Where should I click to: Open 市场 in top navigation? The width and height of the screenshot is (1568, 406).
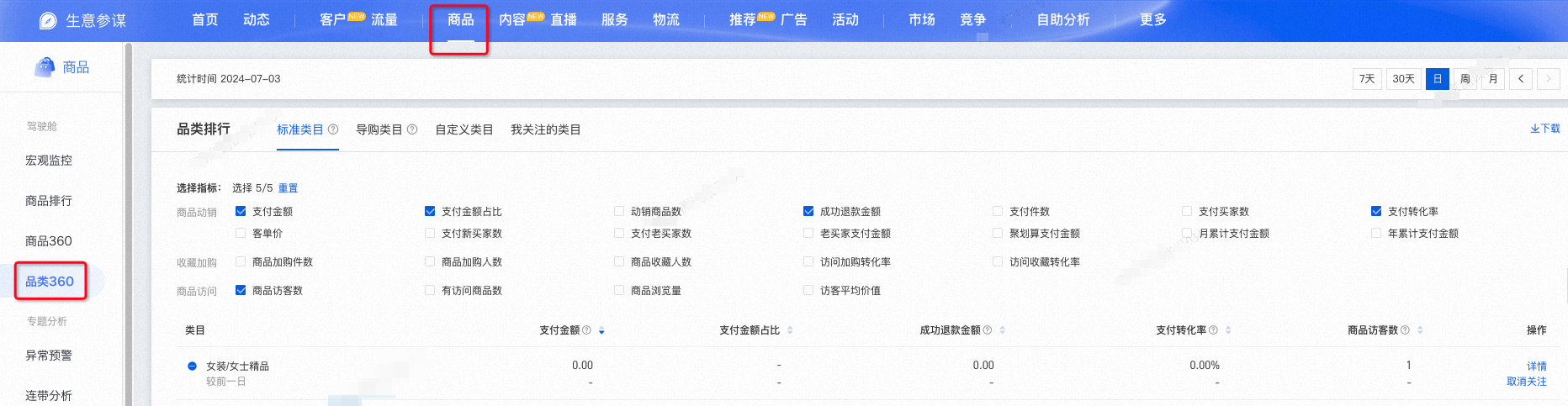922,19
